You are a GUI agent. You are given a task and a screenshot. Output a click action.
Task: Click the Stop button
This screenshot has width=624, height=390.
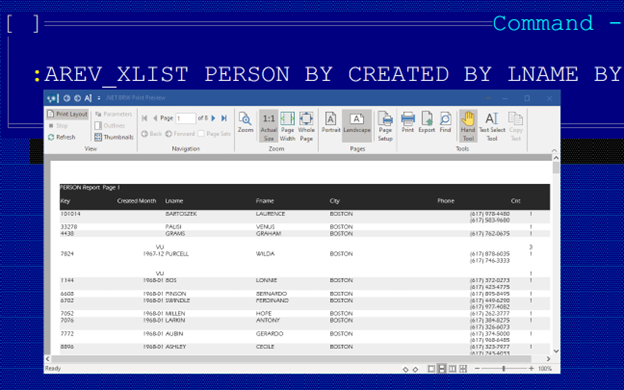(58, 126)
